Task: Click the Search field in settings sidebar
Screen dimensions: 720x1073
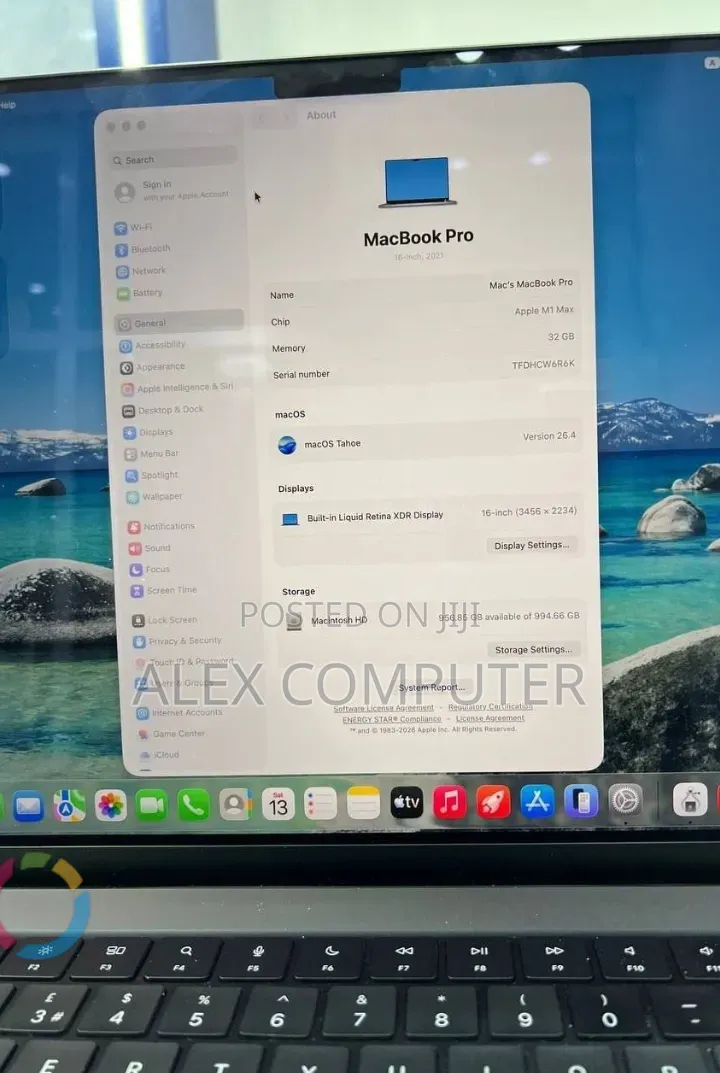Action: (x=172, y=159)
